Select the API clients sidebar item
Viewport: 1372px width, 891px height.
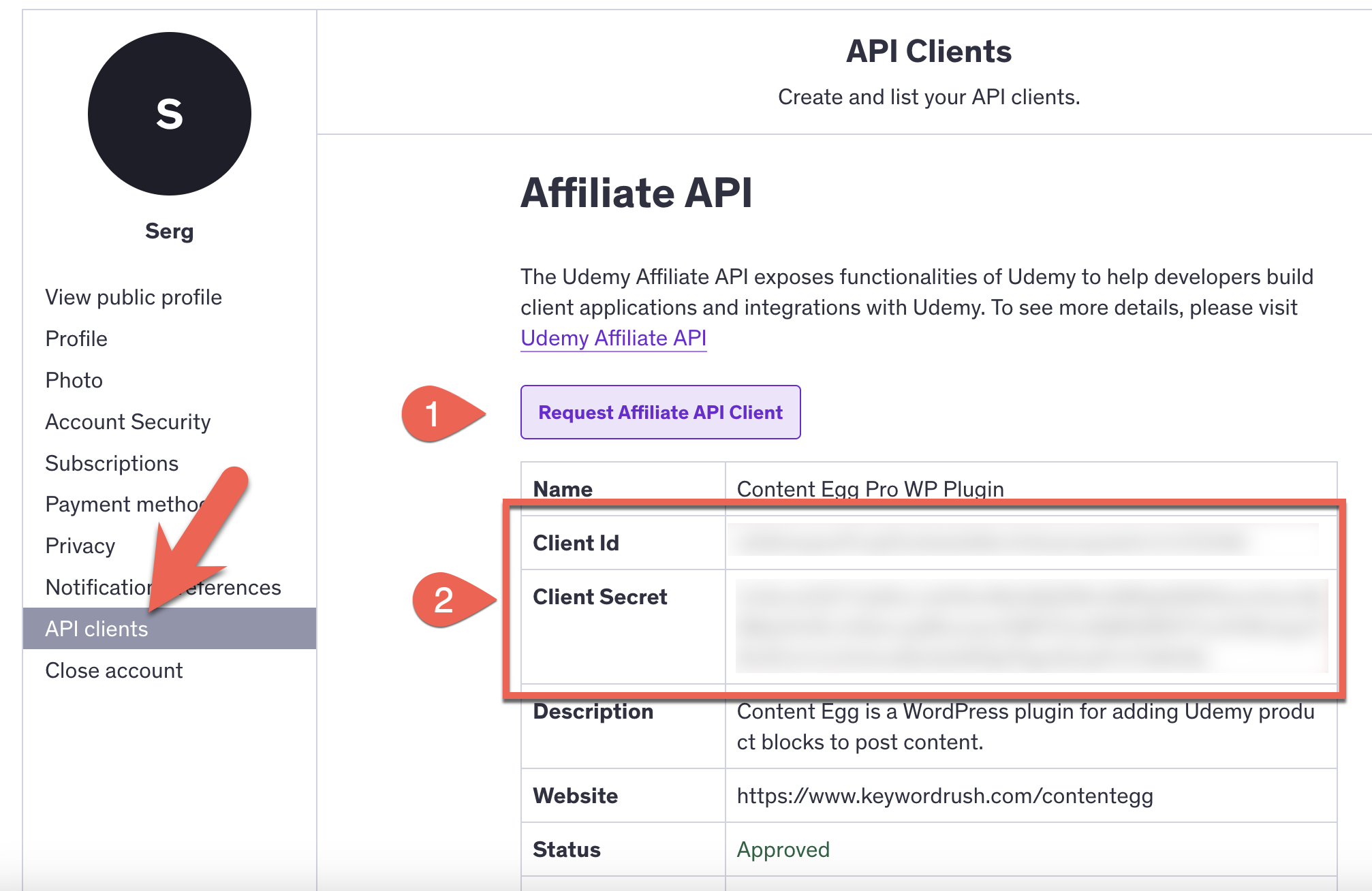pos(97,629)
